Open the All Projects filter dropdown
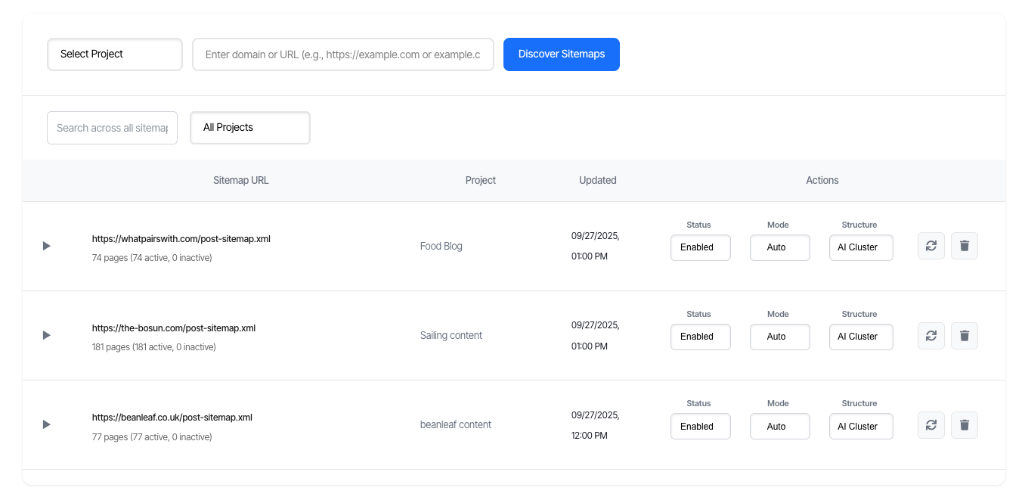Image resolution: width=1025 pixels, height=500 pixels. click(250, 127)
